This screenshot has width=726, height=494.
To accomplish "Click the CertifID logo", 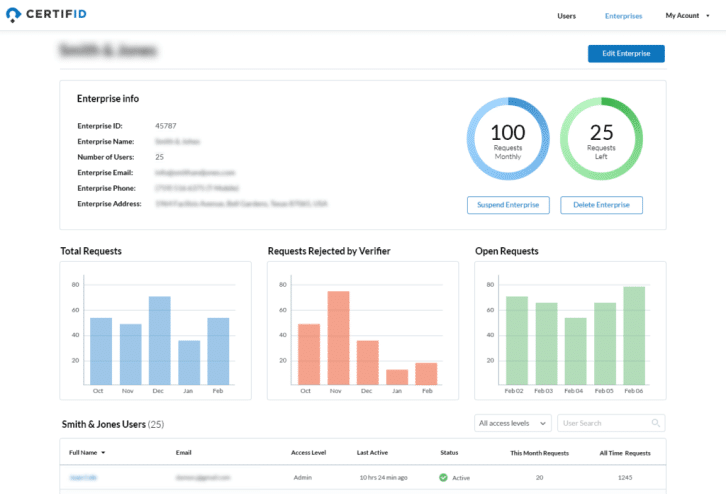I will coord(46,14).
